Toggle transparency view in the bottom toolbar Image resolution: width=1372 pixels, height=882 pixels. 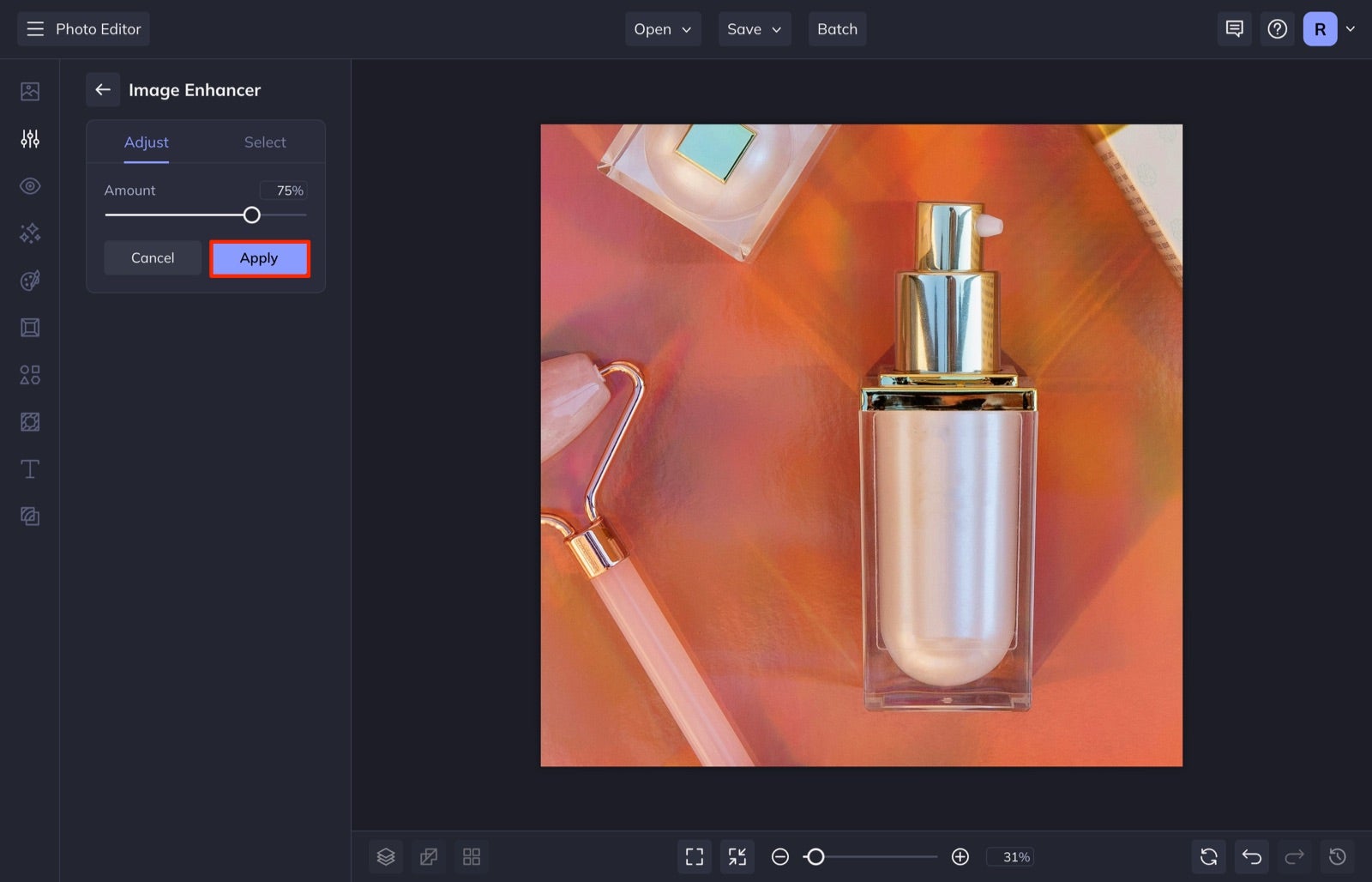pyautogui.click(x=429, y=856)
